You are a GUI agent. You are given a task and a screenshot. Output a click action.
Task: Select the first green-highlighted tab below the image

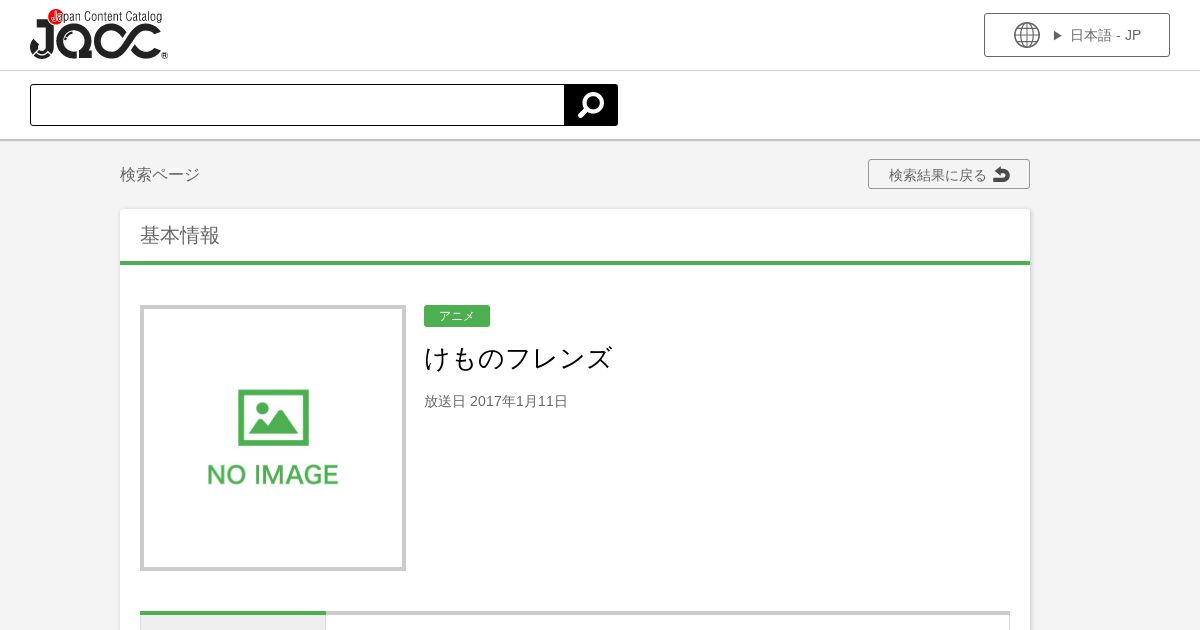(233, 621)
